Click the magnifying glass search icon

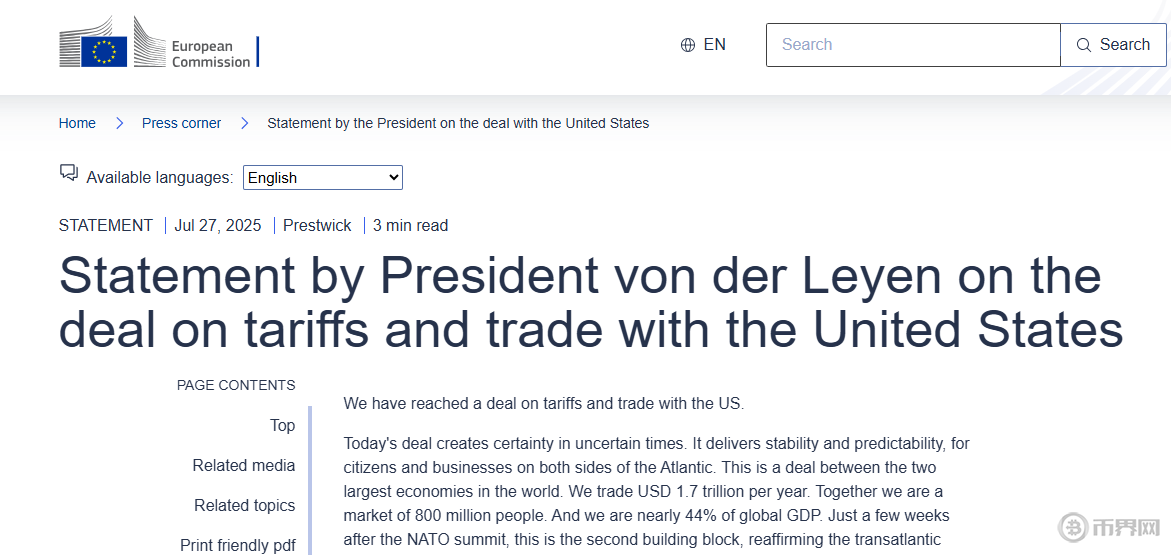click(1084, 45)
